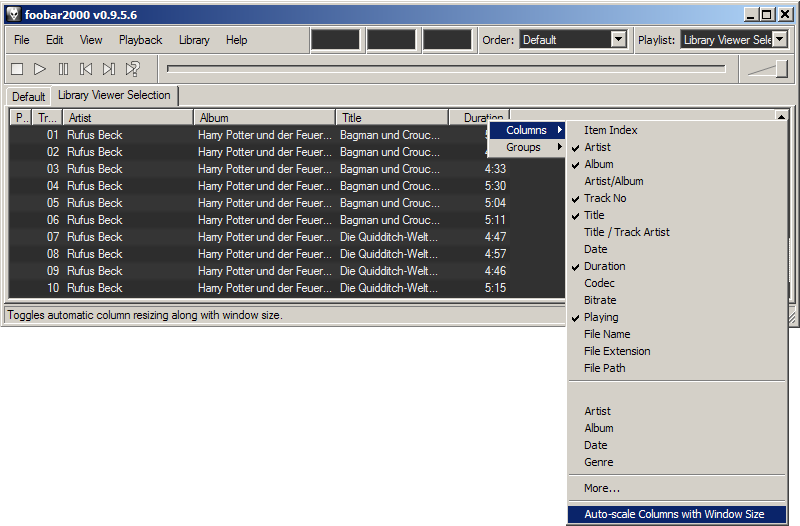Toggle the Track No column
Image resolution: width=800 pixels, height=526 pixels.
click(x=677, y=198)
